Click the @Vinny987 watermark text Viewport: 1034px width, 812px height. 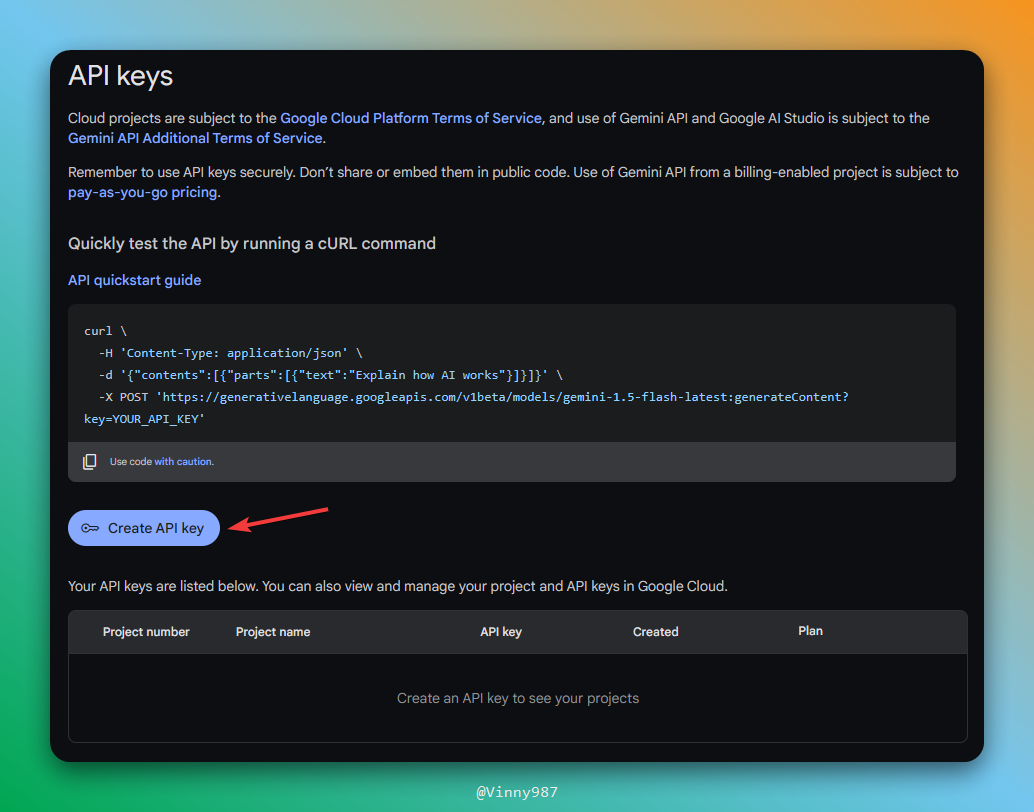point(517,792)
